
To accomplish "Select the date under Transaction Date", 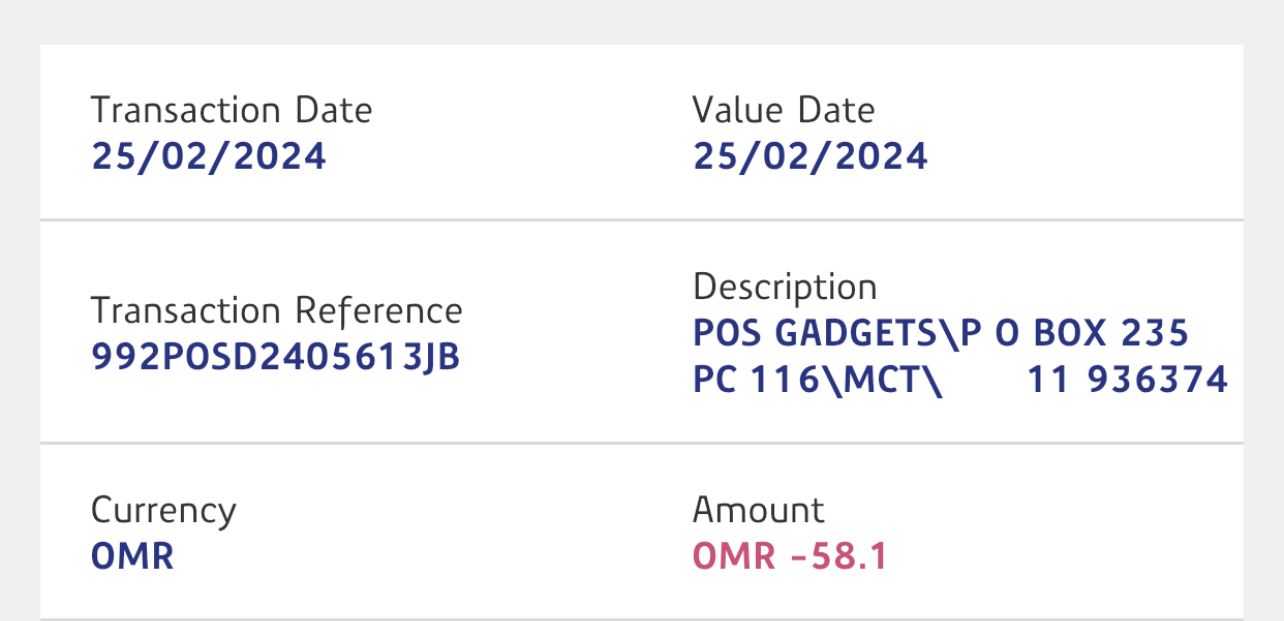I will pos(209,157).
